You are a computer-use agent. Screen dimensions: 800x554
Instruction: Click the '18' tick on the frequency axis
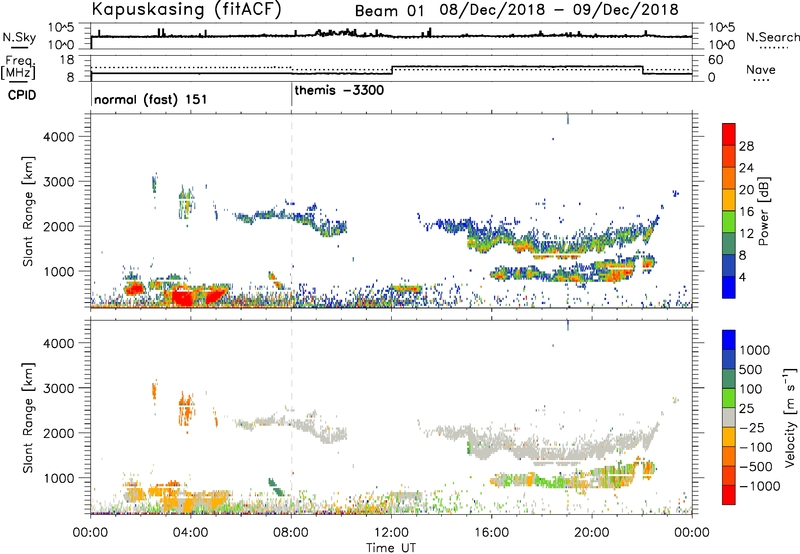pos(66,60)
